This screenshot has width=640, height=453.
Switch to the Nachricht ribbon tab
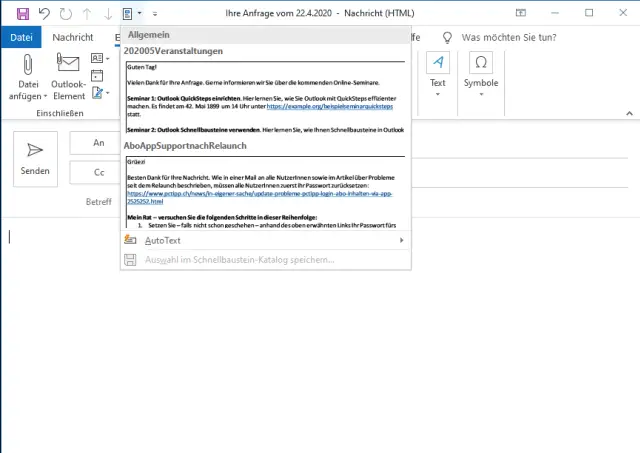pos(72,37)
